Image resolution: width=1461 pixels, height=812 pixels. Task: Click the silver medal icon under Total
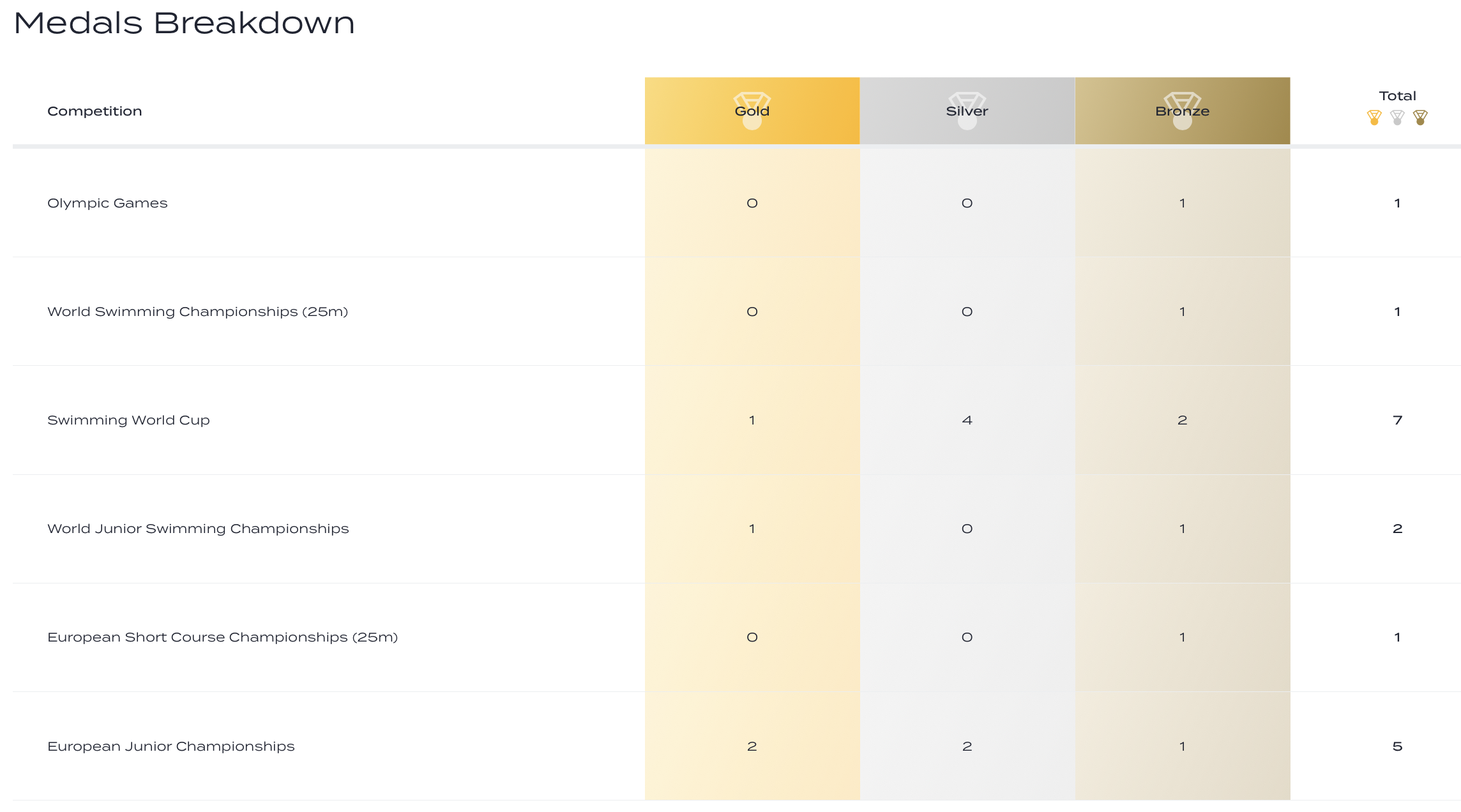pos(1397,117)
